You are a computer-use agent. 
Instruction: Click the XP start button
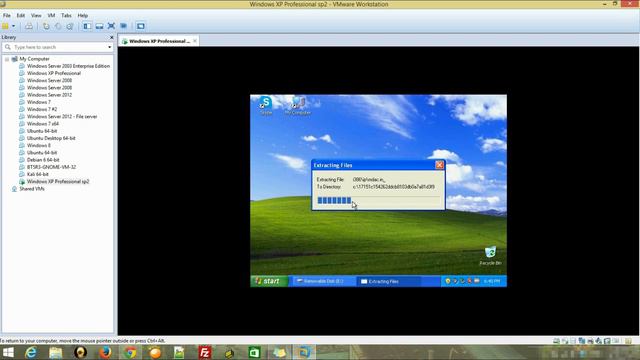coord(269,281)
